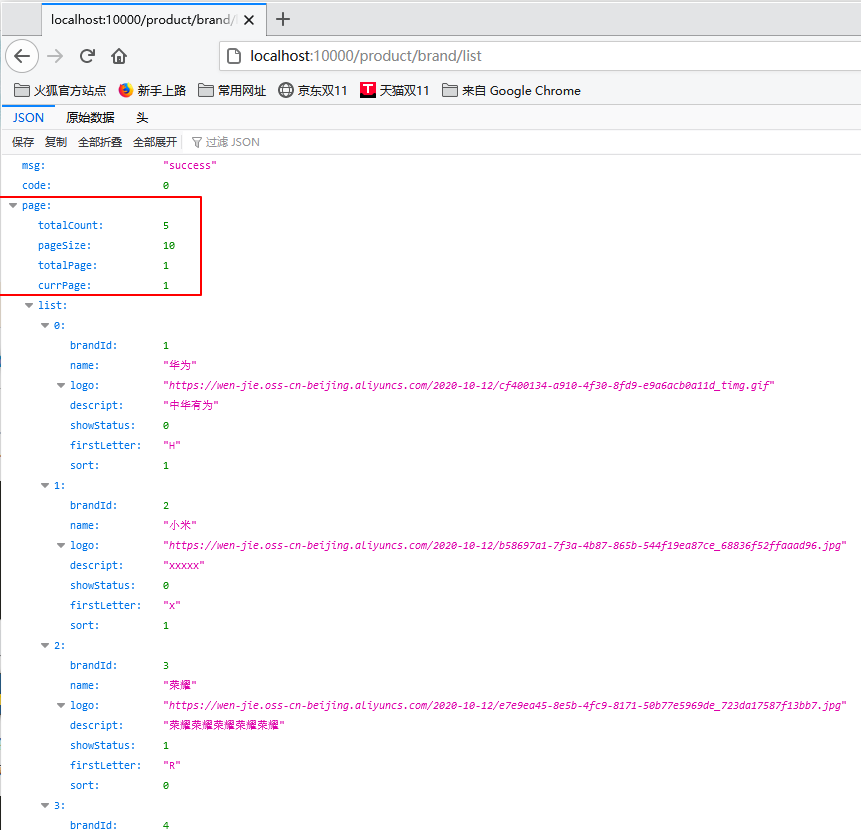Screen dimensions: 861x830
Task: Select the name value "荣耀"
Action: pos(180,685)
